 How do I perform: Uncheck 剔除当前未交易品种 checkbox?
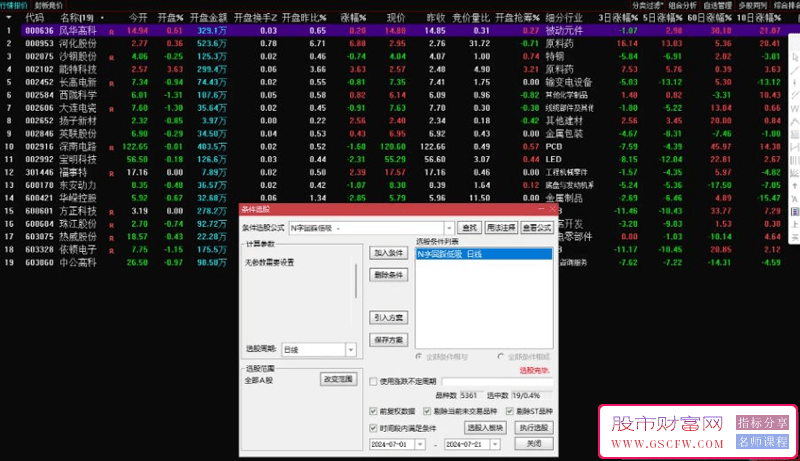coord(427,411)
